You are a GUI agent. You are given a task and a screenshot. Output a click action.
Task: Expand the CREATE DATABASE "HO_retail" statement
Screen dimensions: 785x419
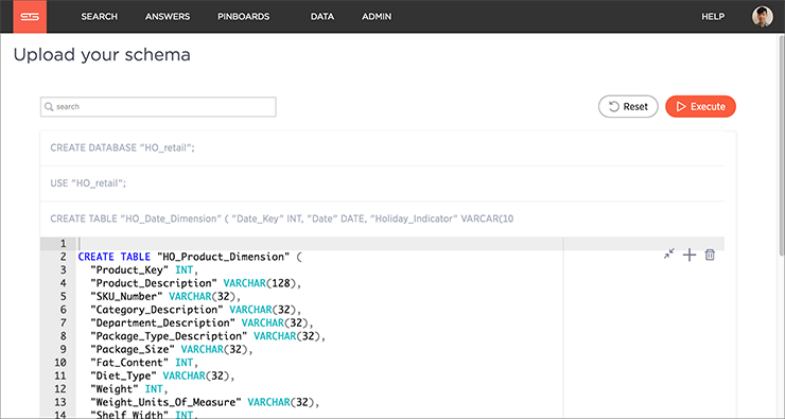pos(122,148)
